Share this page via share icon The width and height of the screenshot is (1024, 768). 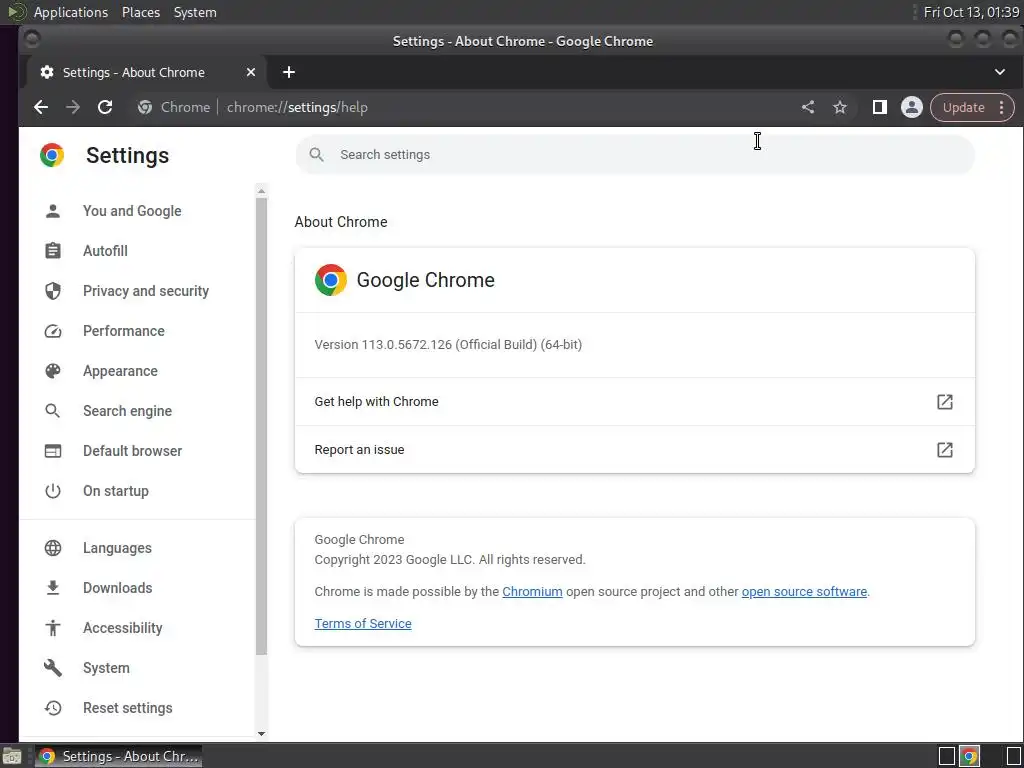click(808, 107)
